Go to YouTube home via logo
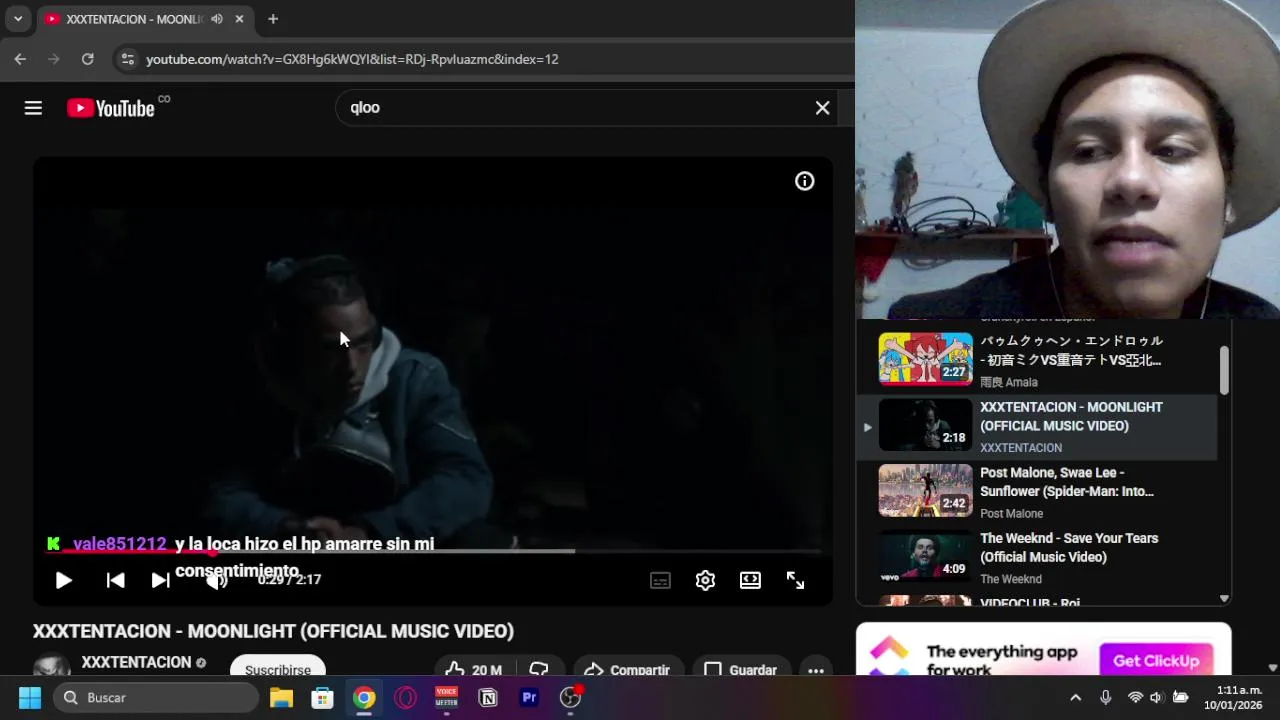Viewport: 1280px width, 720px height. coord(111,108)
